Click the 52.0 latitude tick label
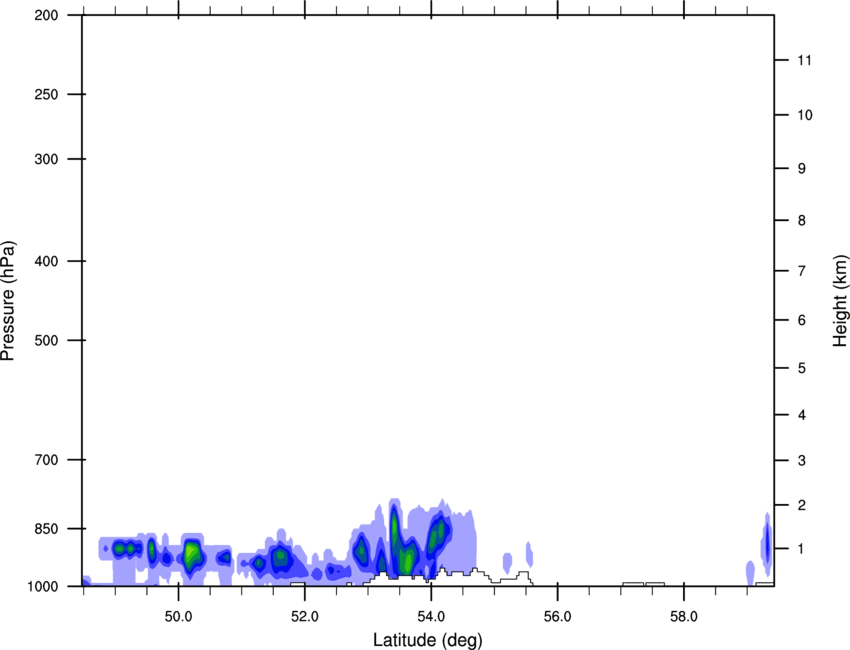The width and height of the screenshot is (850, 650). pyautogui.click(x=305, y=617)
